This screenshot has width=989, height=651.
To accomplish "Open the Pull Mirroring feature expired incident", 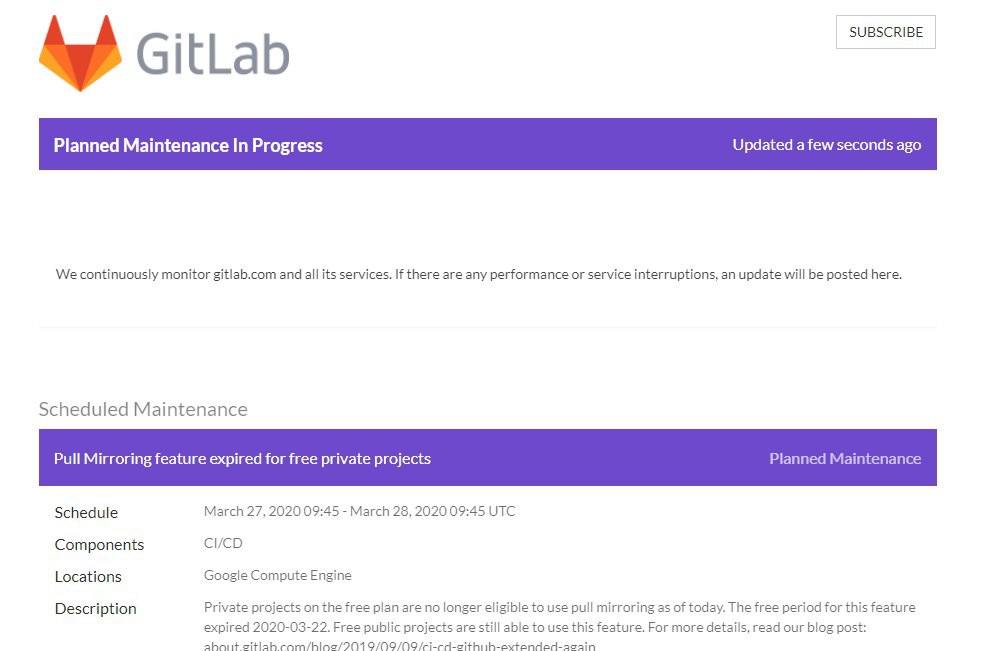I will [x=242, y=459].
